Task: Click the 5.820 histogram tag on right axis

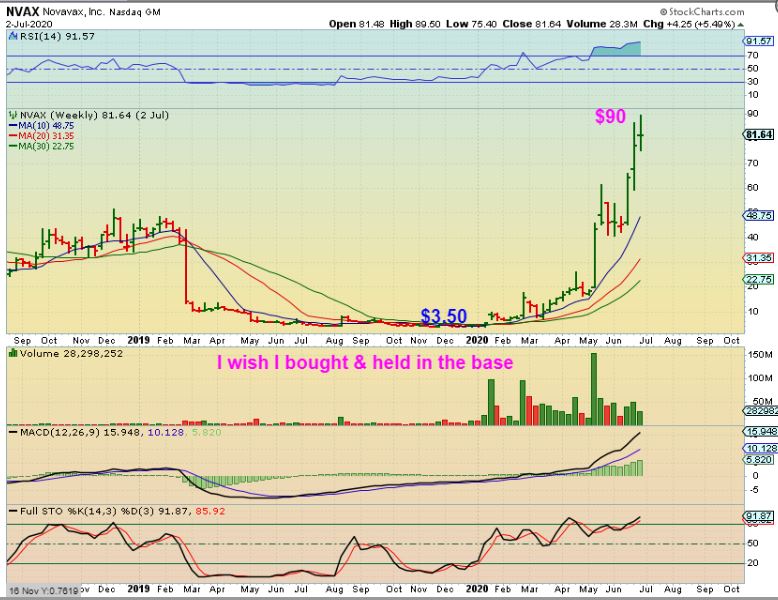Action: [x=759, y=460]
